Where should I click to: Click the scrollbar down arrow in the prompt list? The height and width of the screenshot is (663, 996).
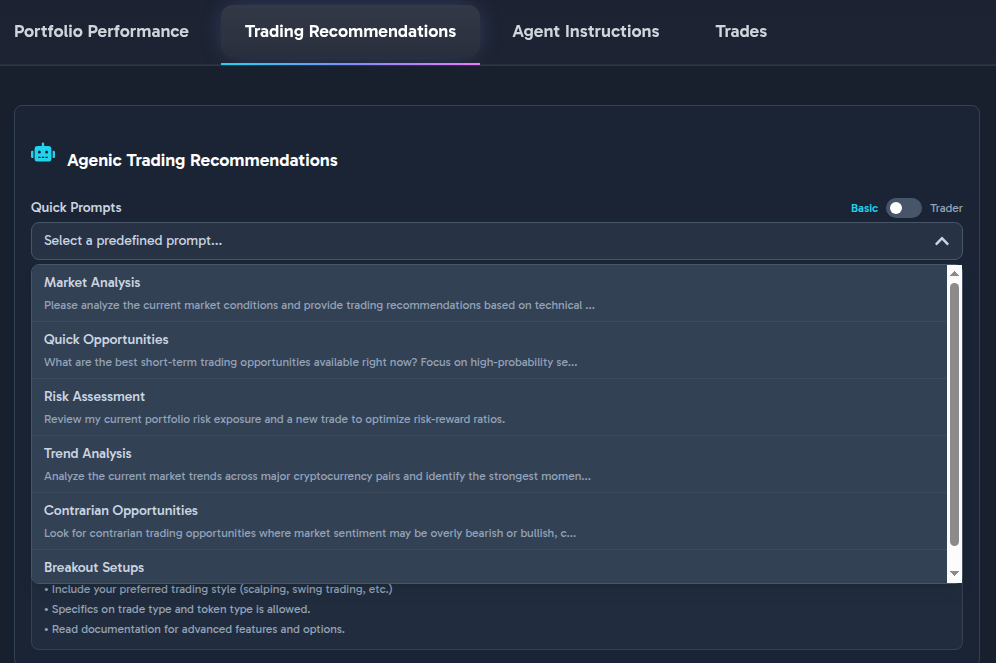954,574
